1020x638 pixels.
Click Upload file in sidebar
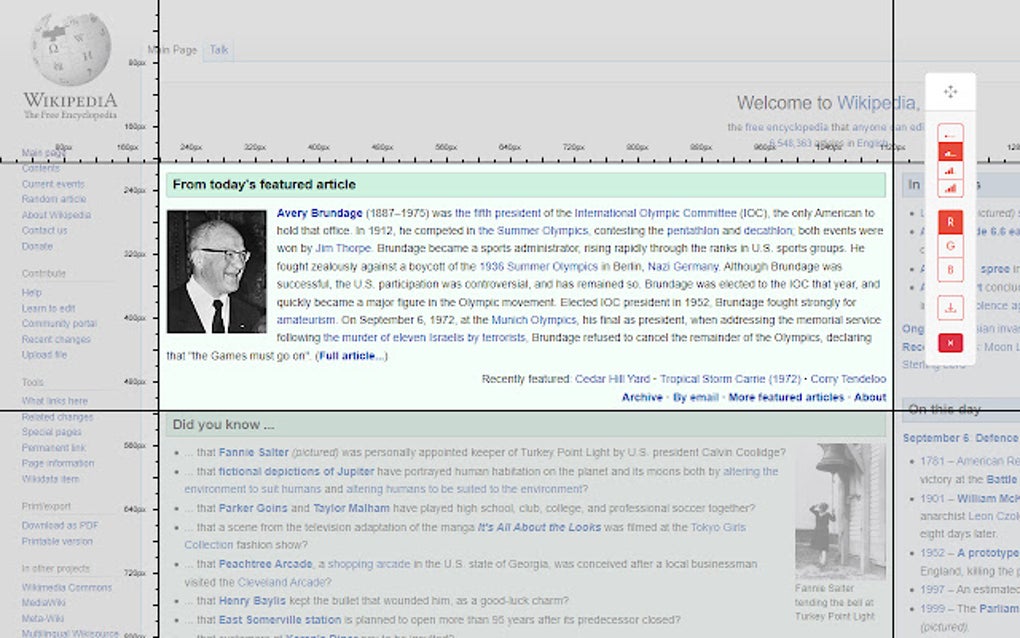click(44, 354)
